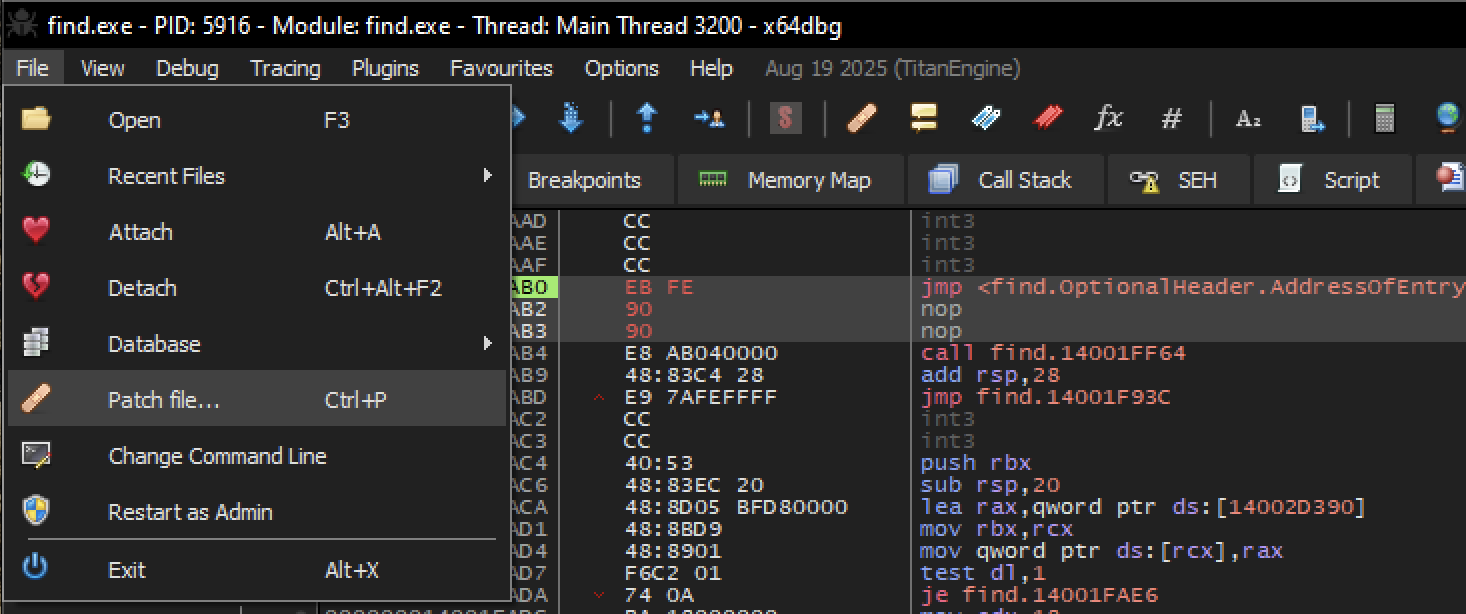This screenshot has width=1466, height=614.
Task: Click the EB FE opcode bytes
Action: click(x=658, y=287)
